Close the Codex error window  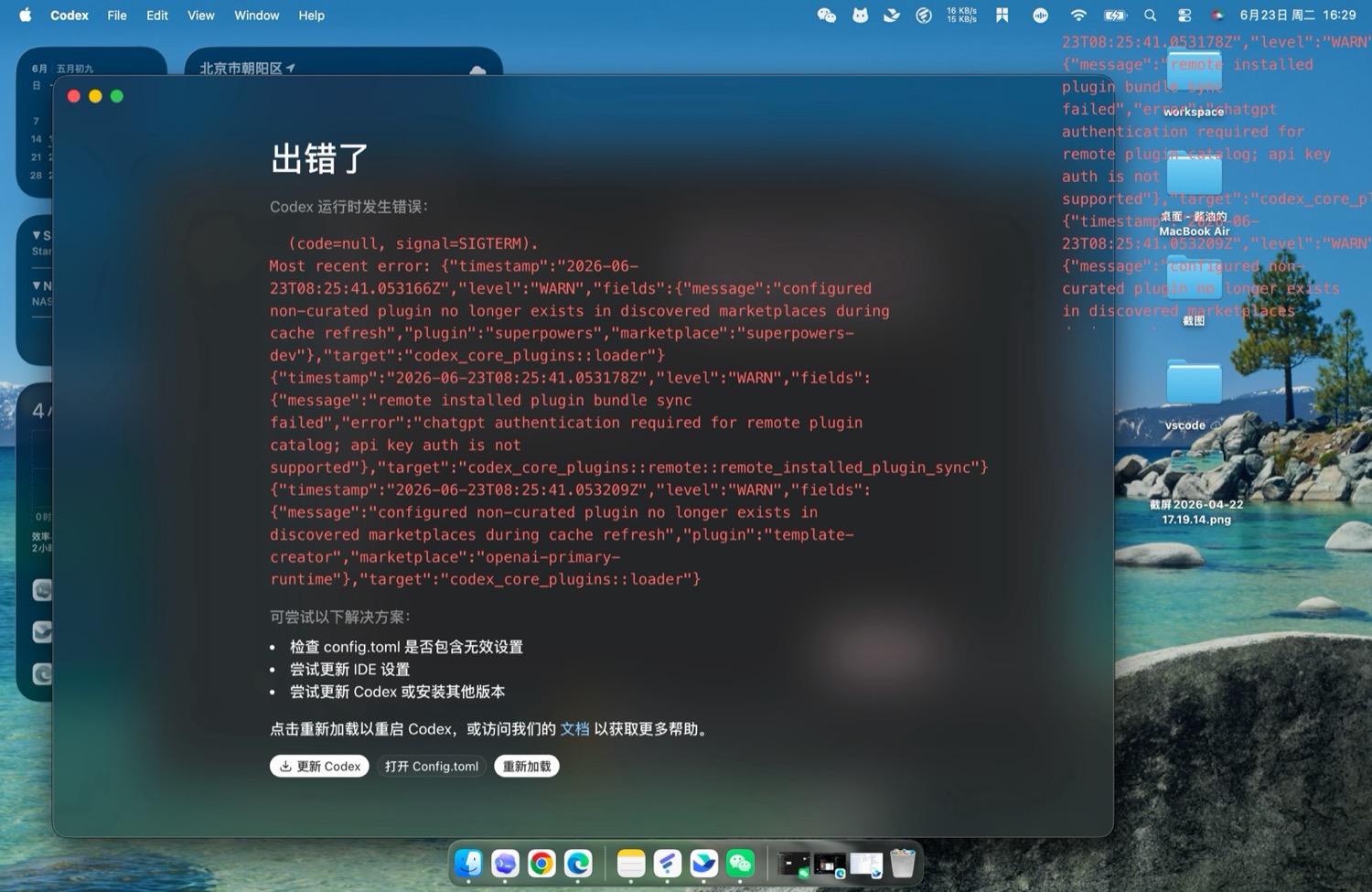click(x=74, y=96)
